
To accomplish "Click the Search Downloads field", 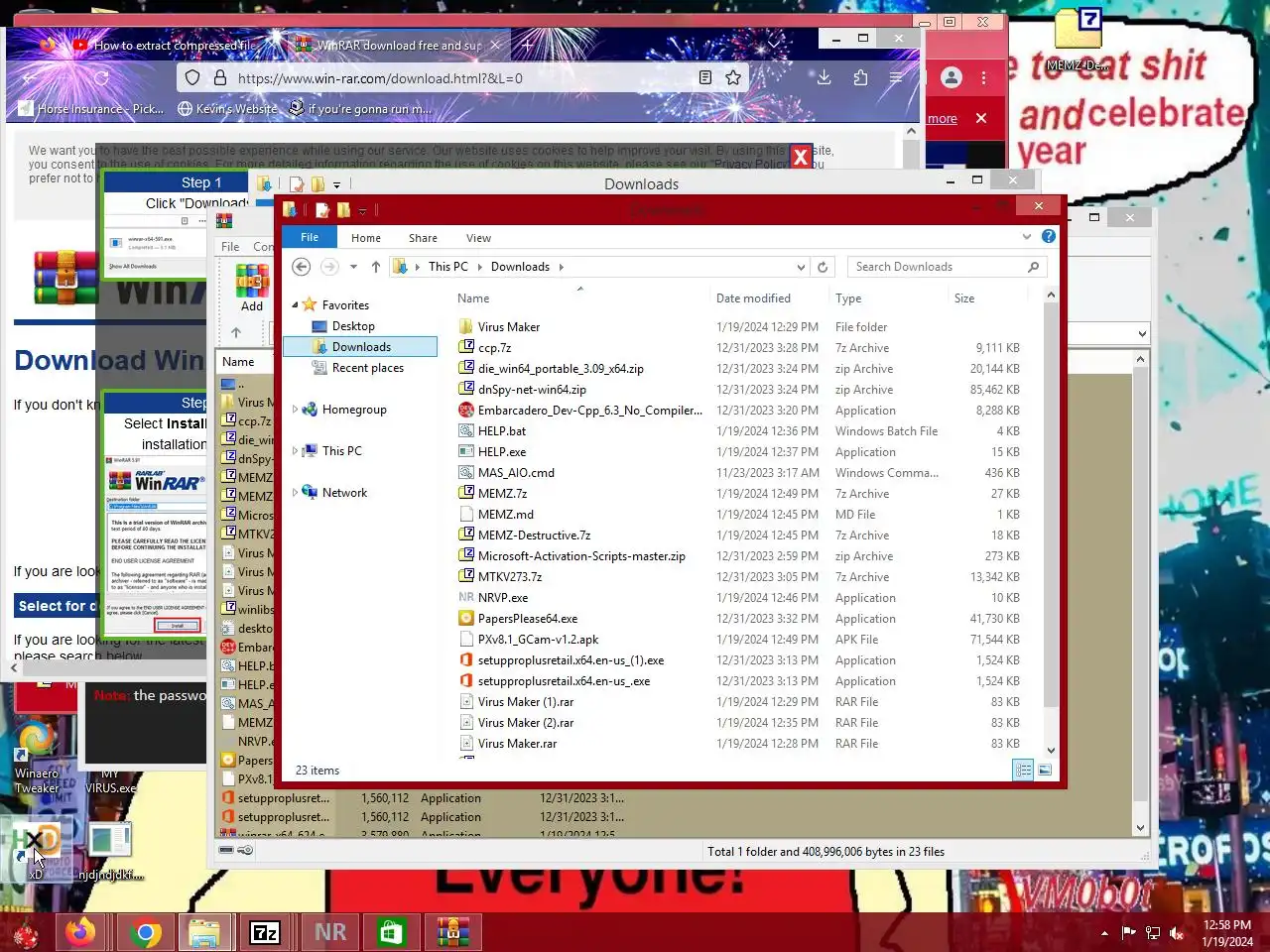I will [938, 267].
